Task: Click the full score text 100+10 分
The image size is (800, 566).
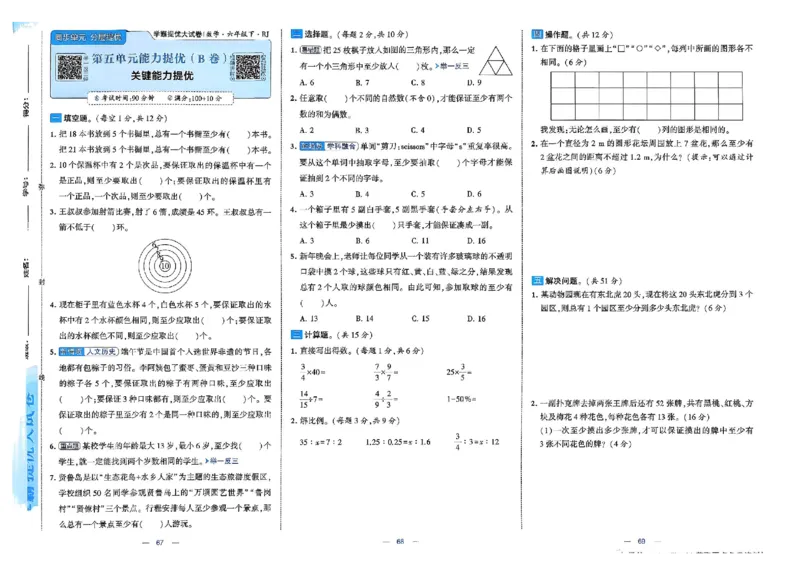Action: pos(205,97)
